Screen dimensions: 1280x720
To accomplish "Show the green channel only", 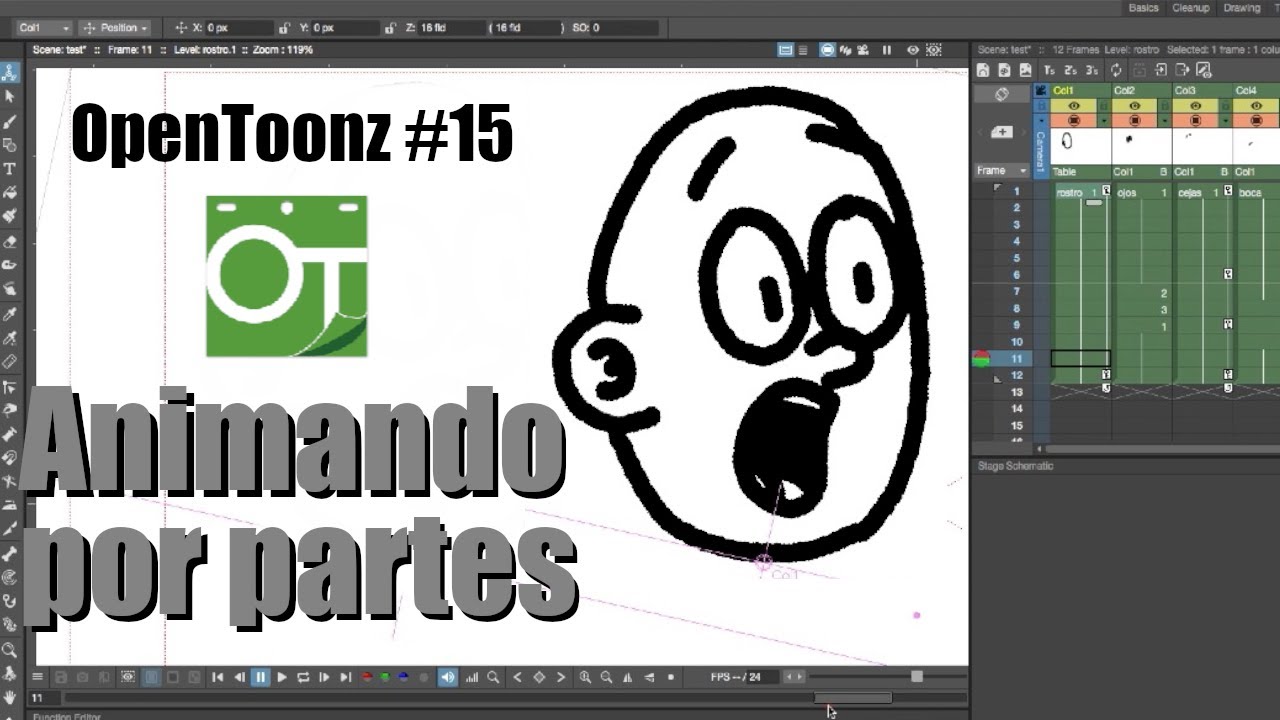I will 385,677.
